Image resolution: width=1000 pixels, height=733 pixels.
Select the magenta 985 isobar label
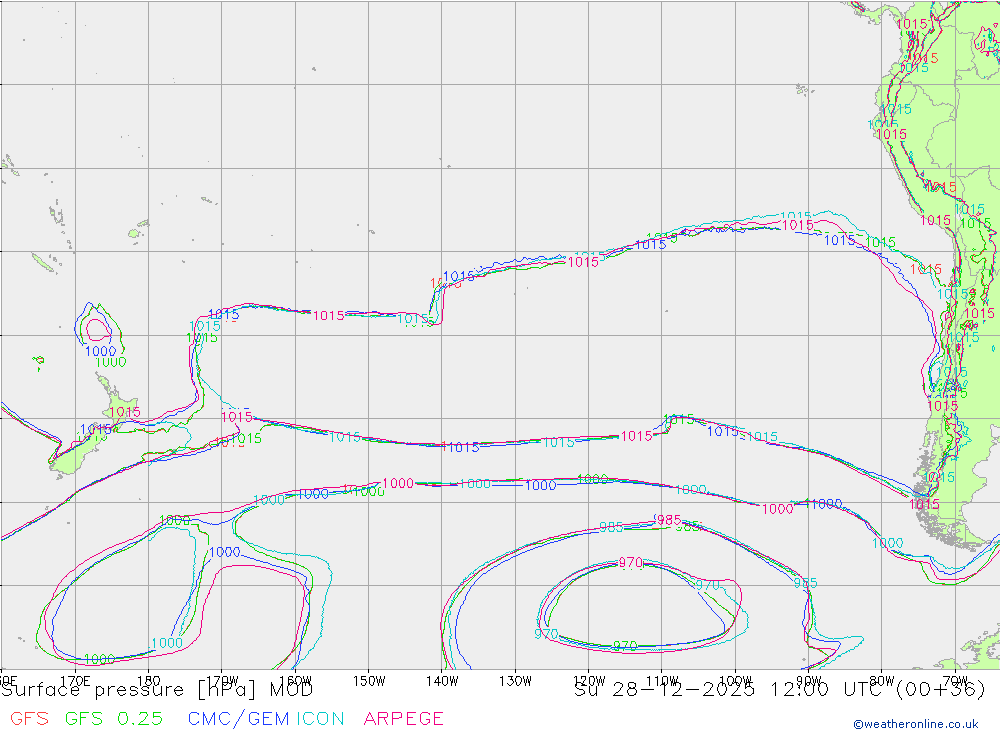668,520
